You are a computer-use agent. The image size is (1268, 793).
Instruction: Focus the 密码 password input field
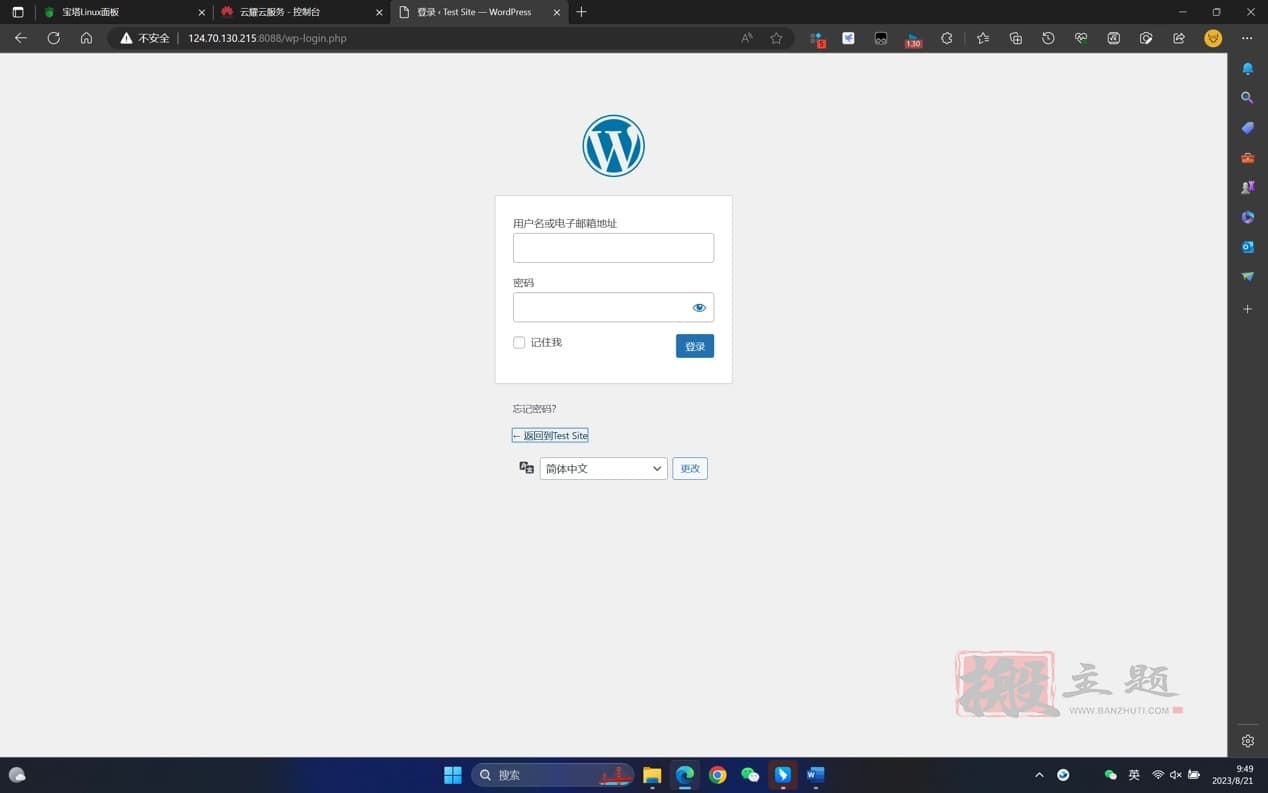(x=613, y=307)
